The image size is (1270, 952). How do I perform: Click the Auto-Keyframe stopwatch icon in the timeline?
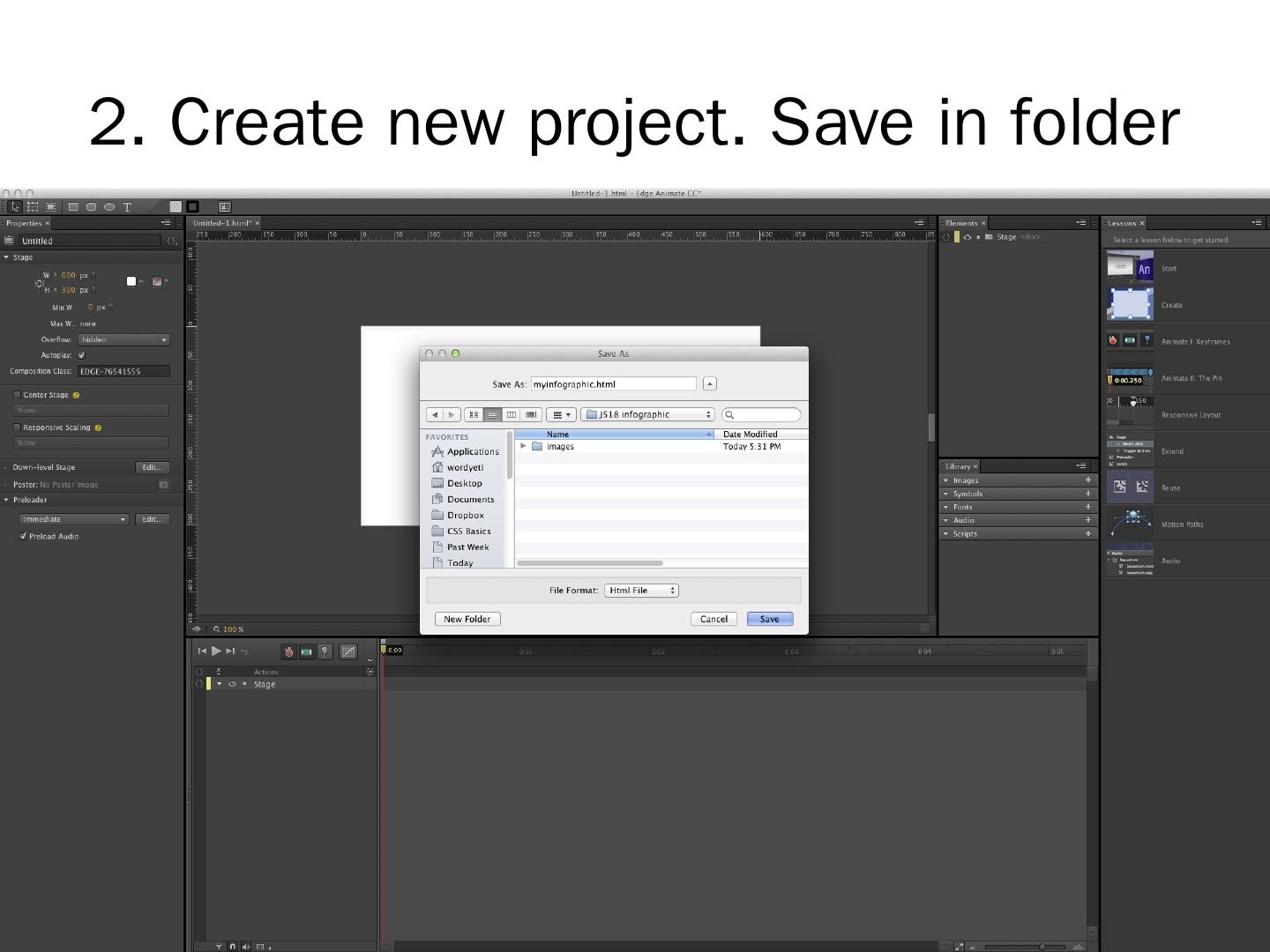(288, 652)
